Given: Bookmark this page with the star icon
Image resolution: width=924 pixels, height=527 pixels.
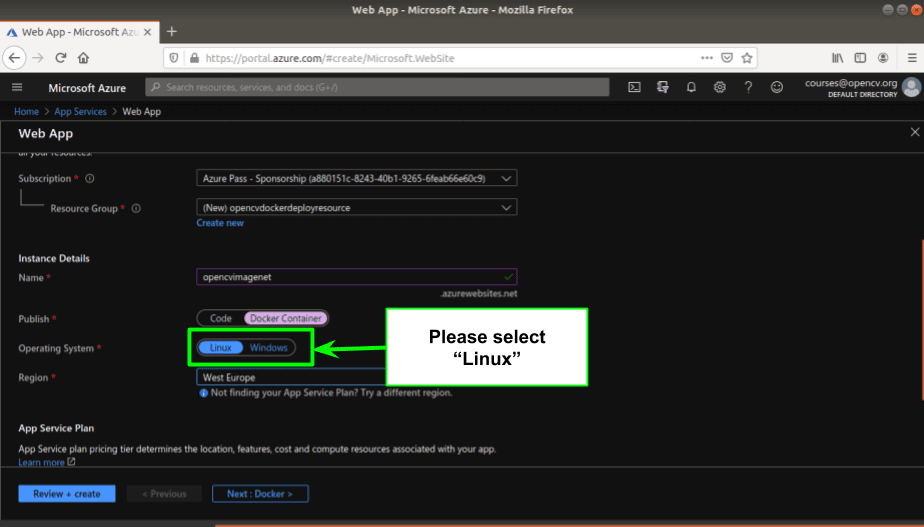Looking at the screenshot, I should point(747,58).
